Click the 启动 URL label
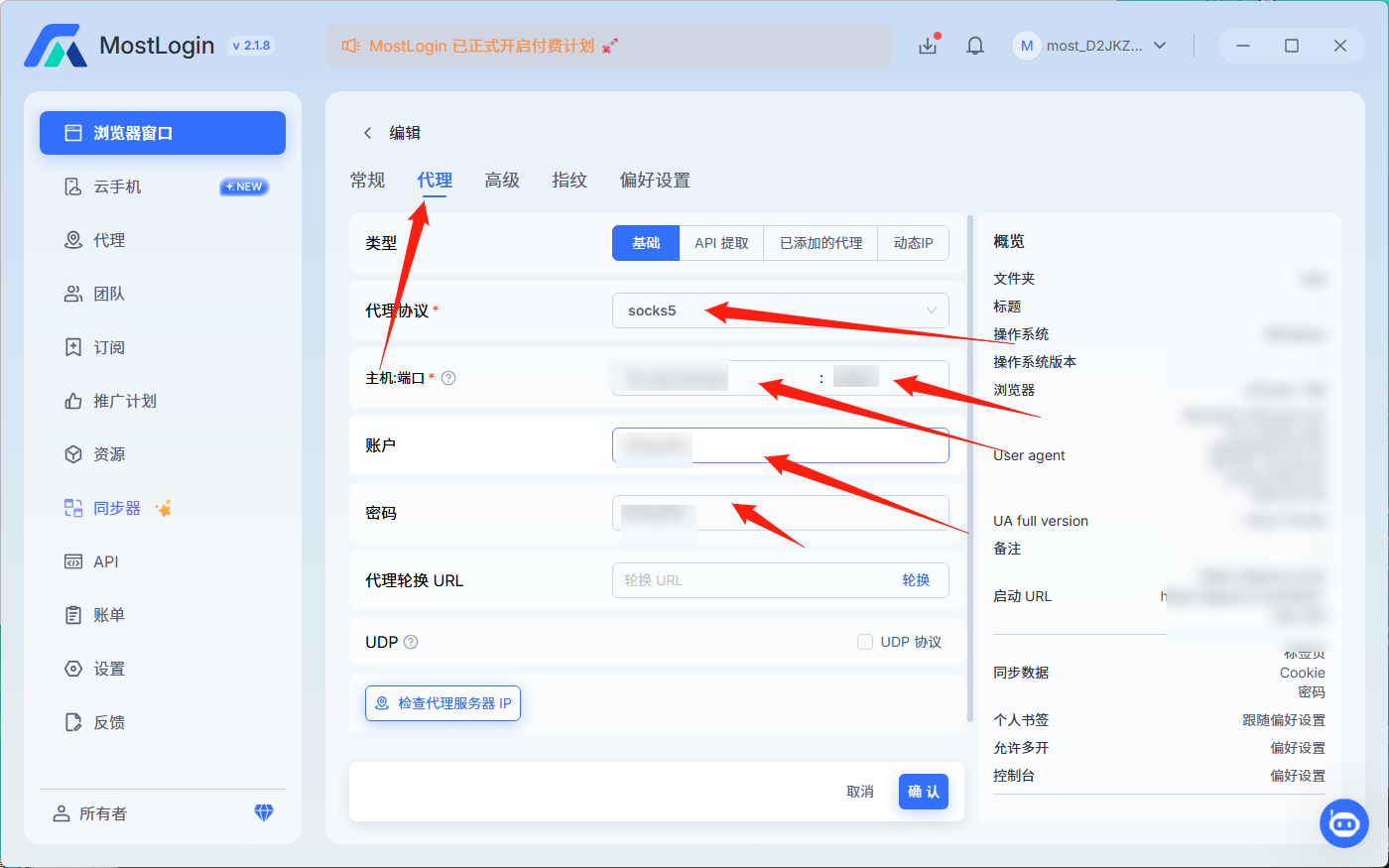The image size is (1389, 868). (1022, 596)
